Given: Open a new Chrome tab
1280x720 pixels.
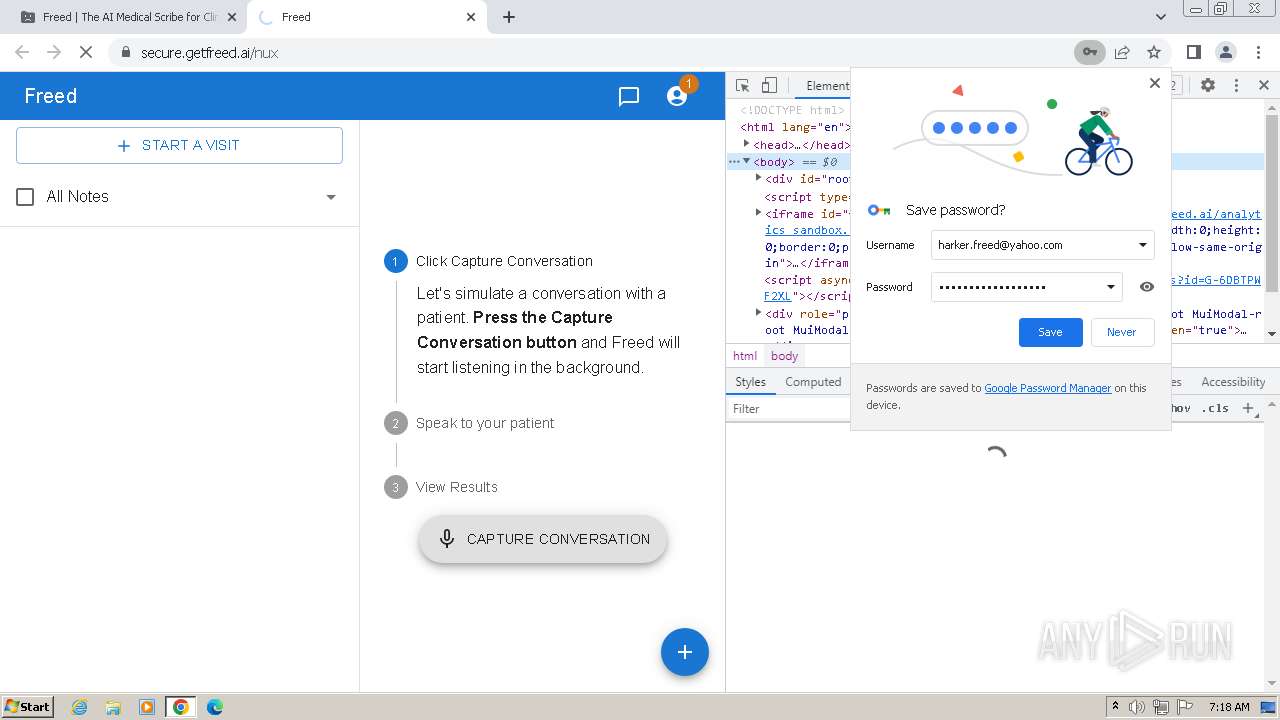Looking at the screenshot, I should point(508,17).
